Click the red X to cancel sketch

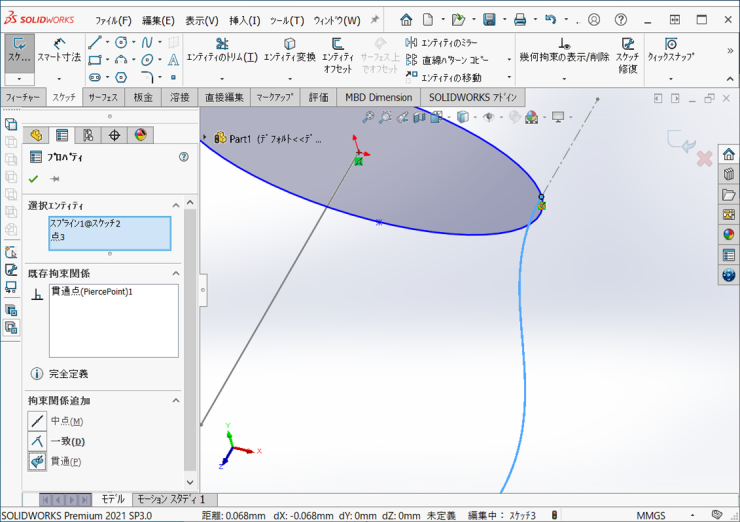(704, 158)
